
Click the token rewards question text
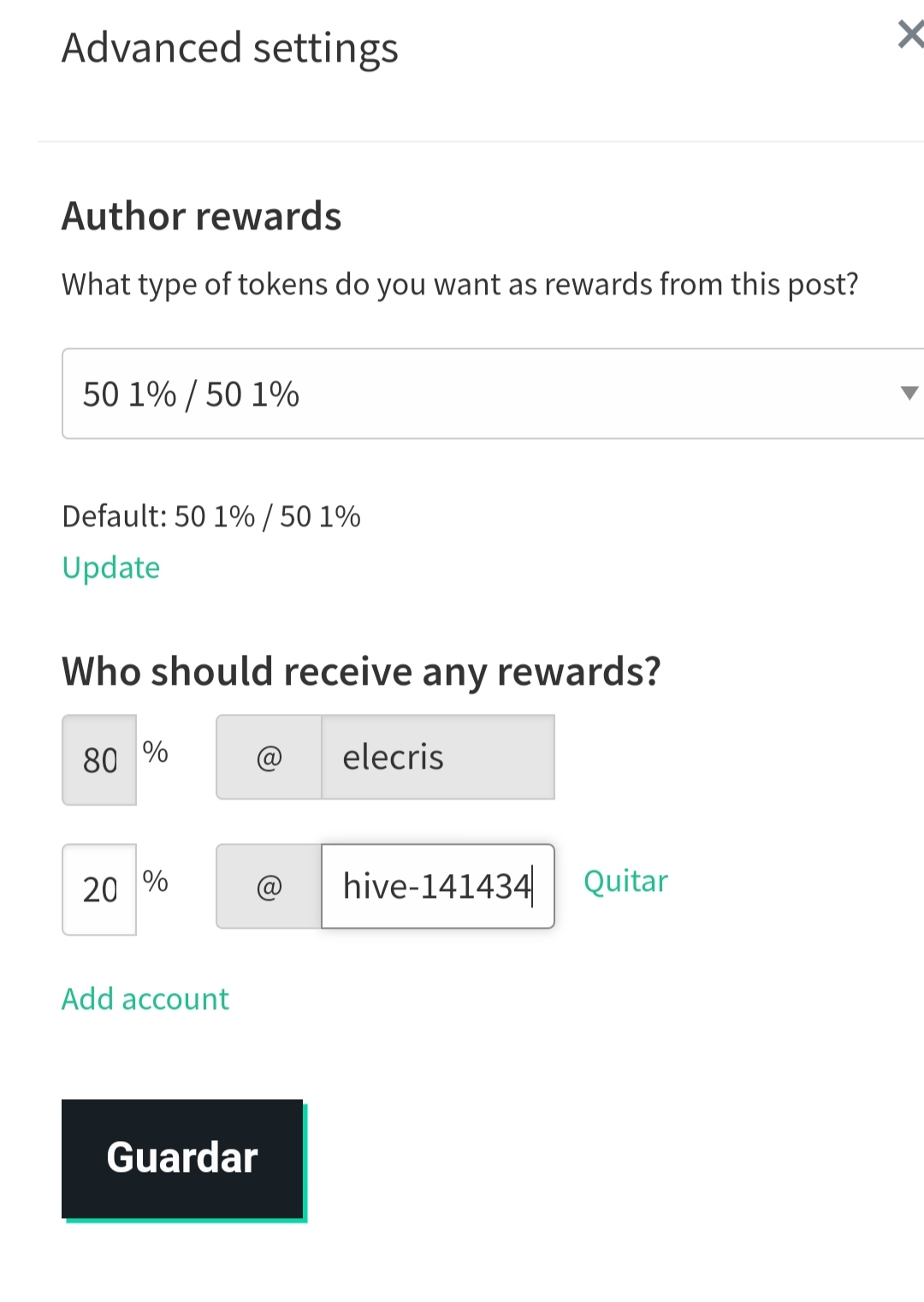point(460,284)
